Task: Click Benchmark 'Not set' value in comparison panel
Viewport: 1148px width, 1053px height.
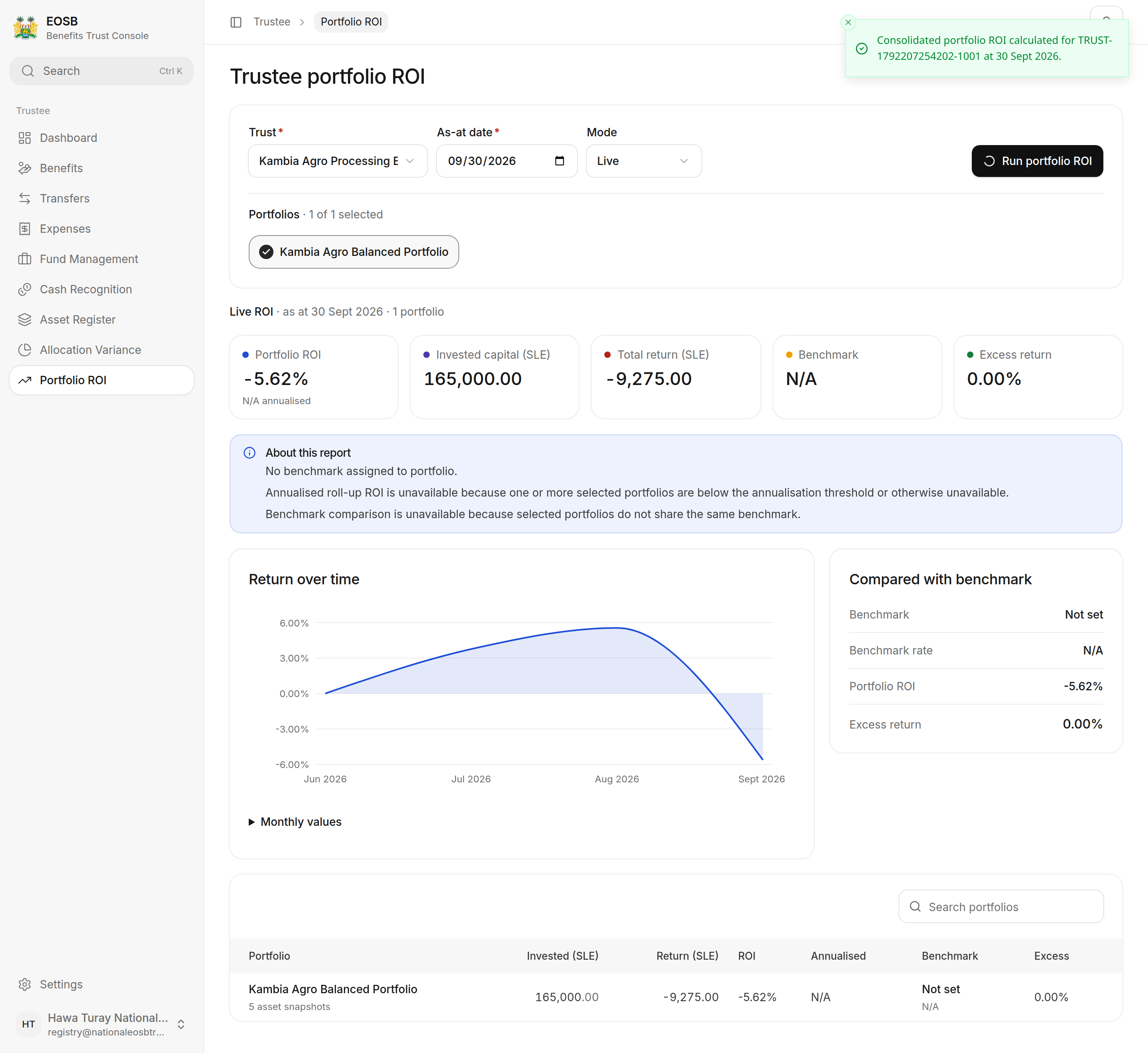Action: tap(1083, 614)
